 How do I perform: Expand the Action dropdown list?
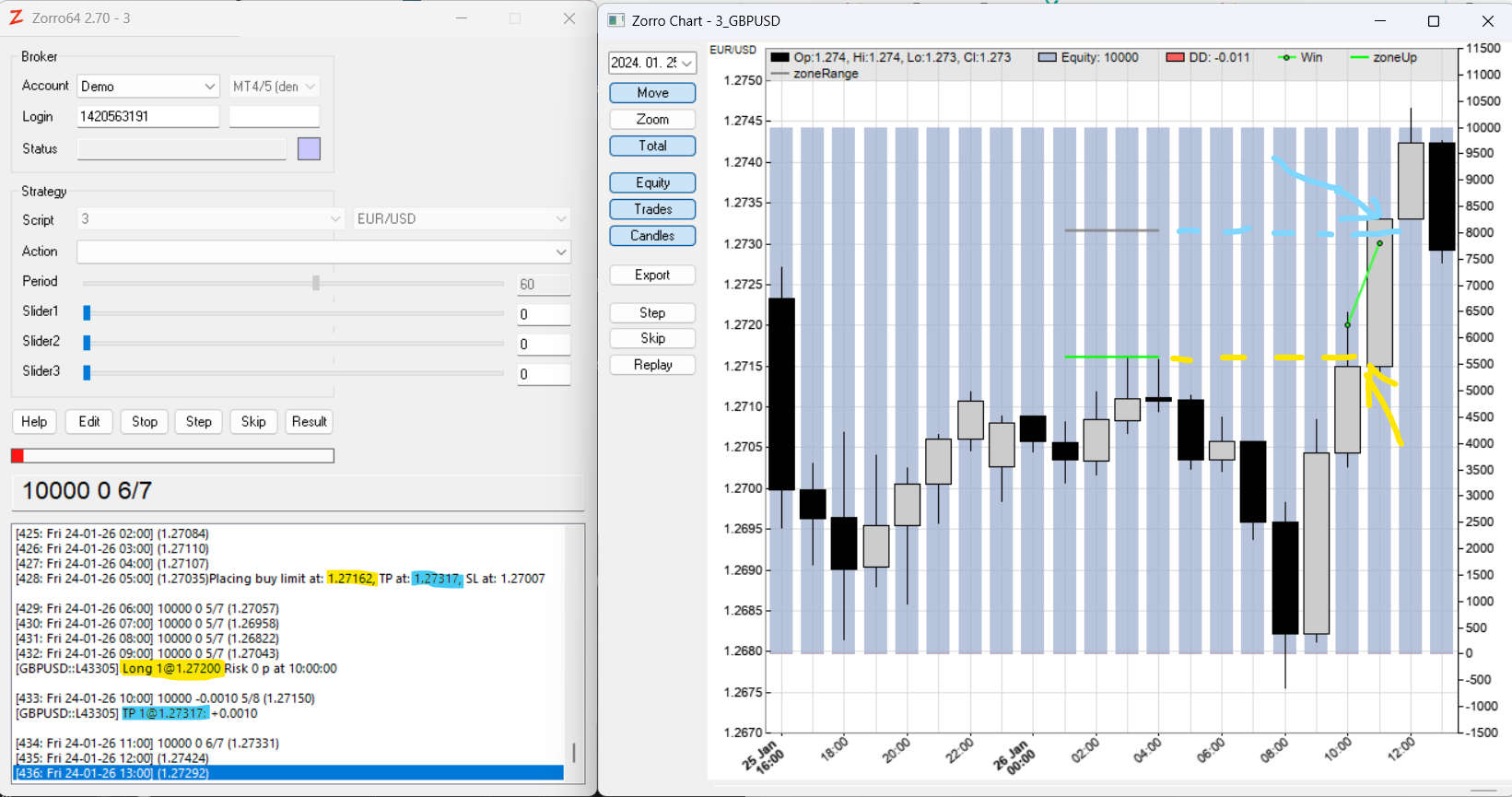tap(323, 252)
